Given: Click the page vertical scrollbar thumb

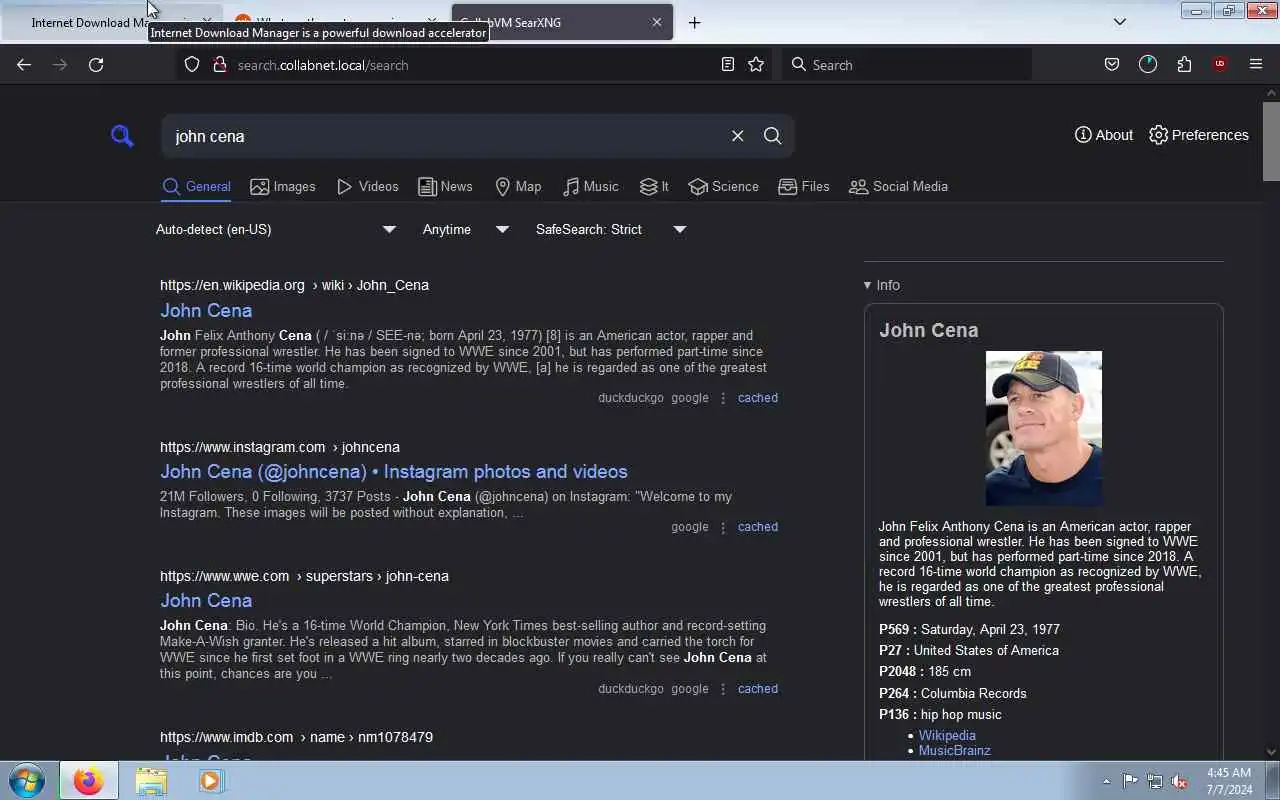Looking at the screenshot, I should pos(1271,141).
